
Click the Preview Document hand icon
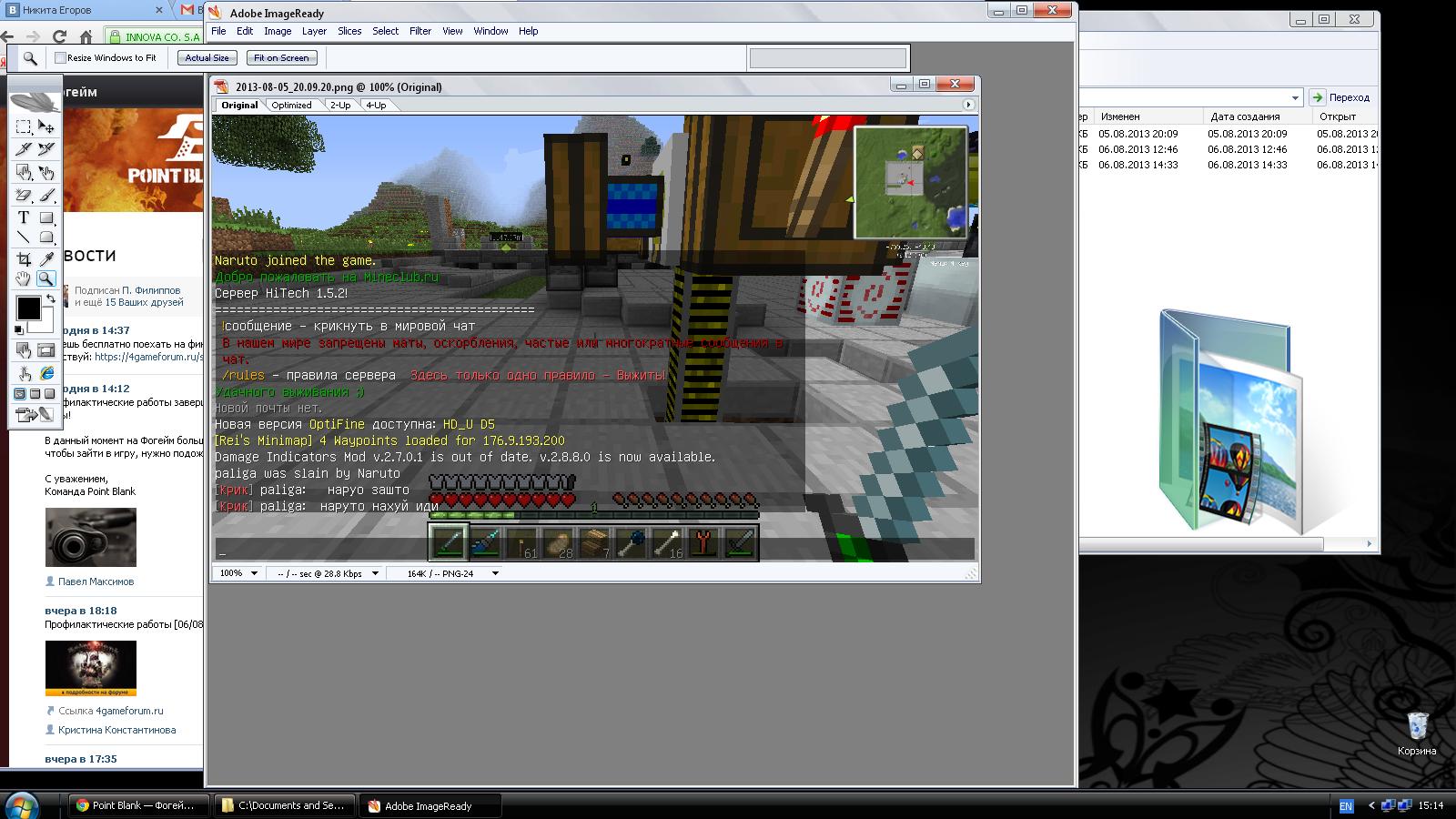(24, 373)
